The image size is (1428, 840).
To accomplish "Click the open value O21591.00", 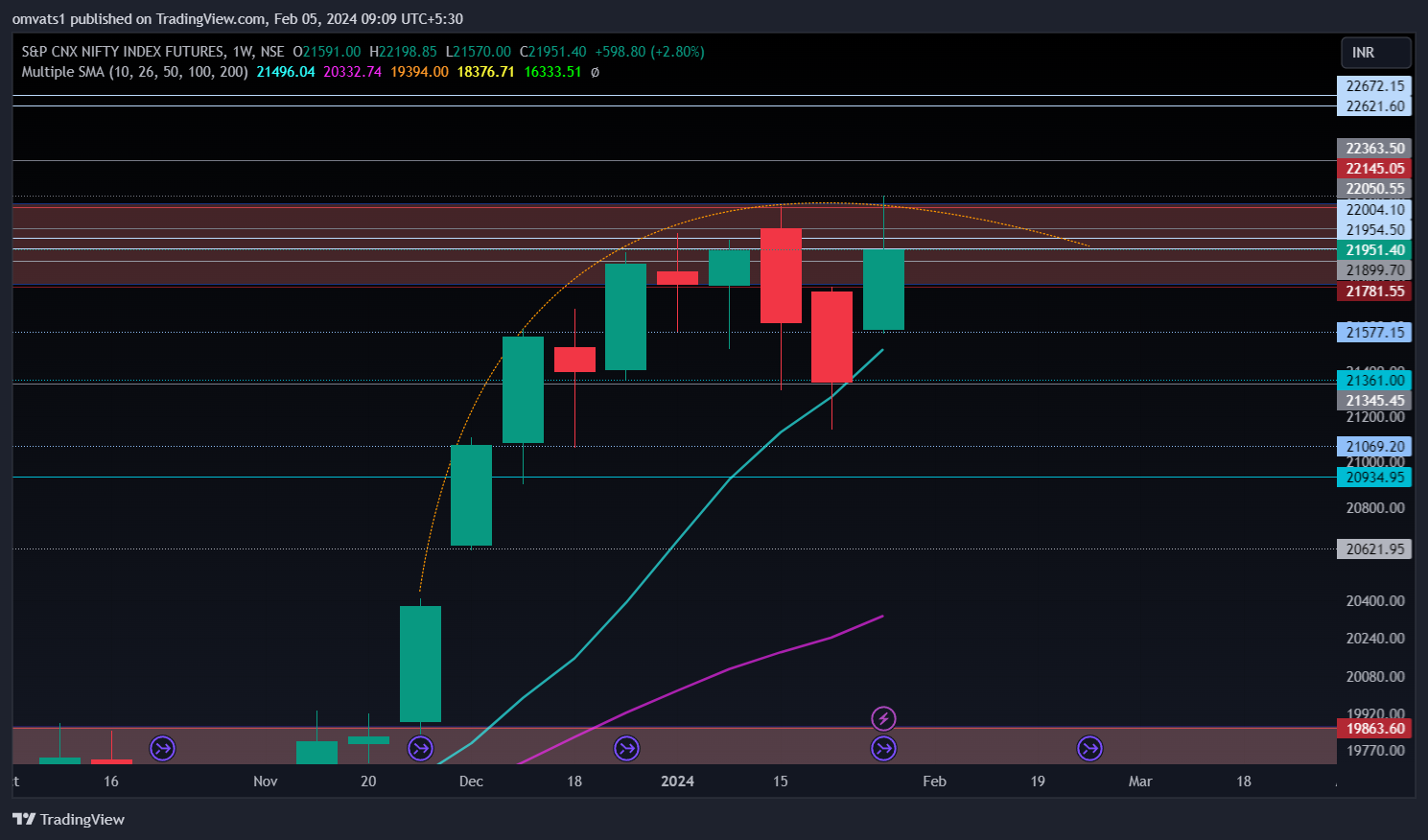I will click(x=327, y=52).
